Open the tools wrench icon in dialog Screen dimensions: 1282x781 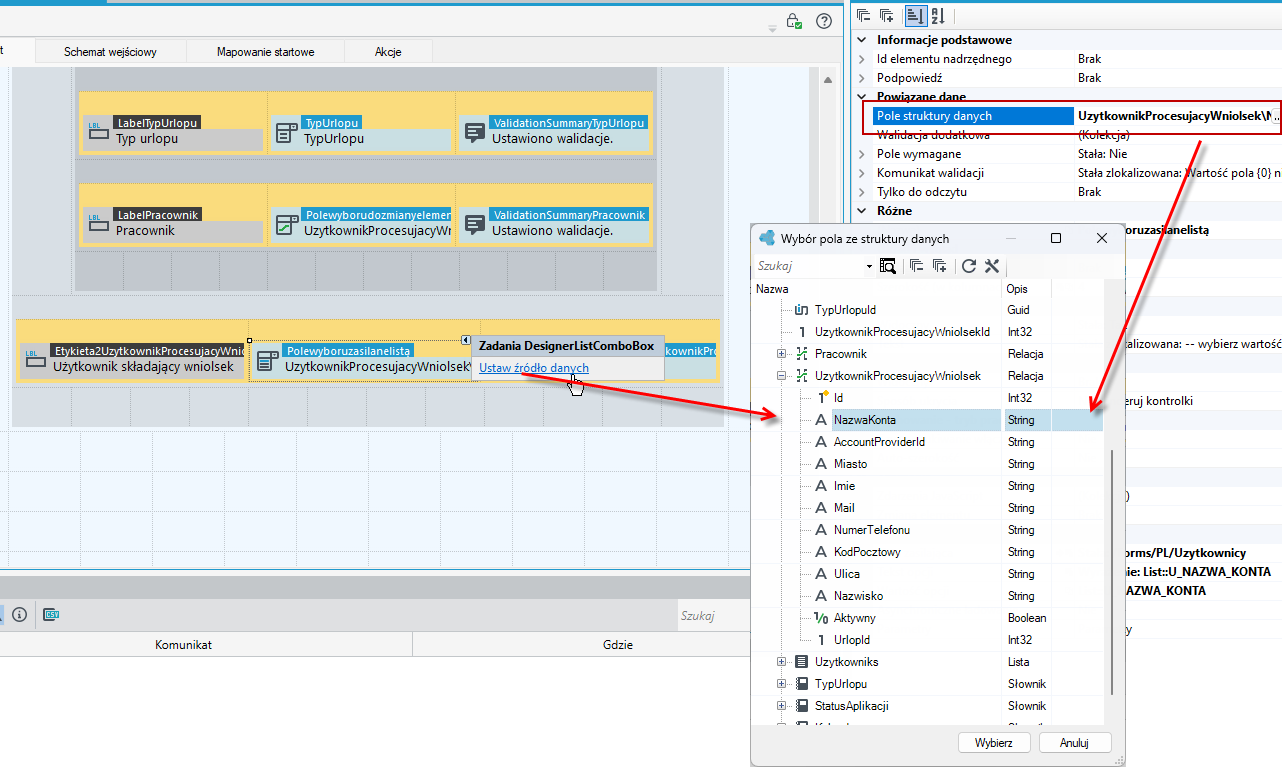point(992,266)
